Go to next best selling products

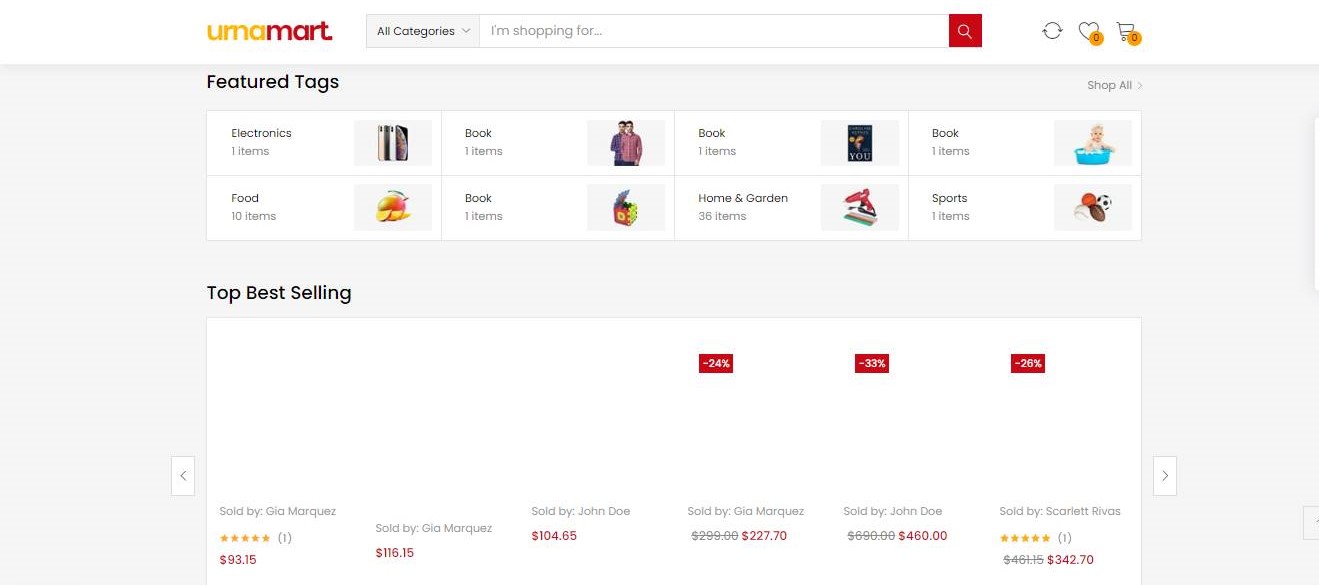click(x=1165, y=476)
